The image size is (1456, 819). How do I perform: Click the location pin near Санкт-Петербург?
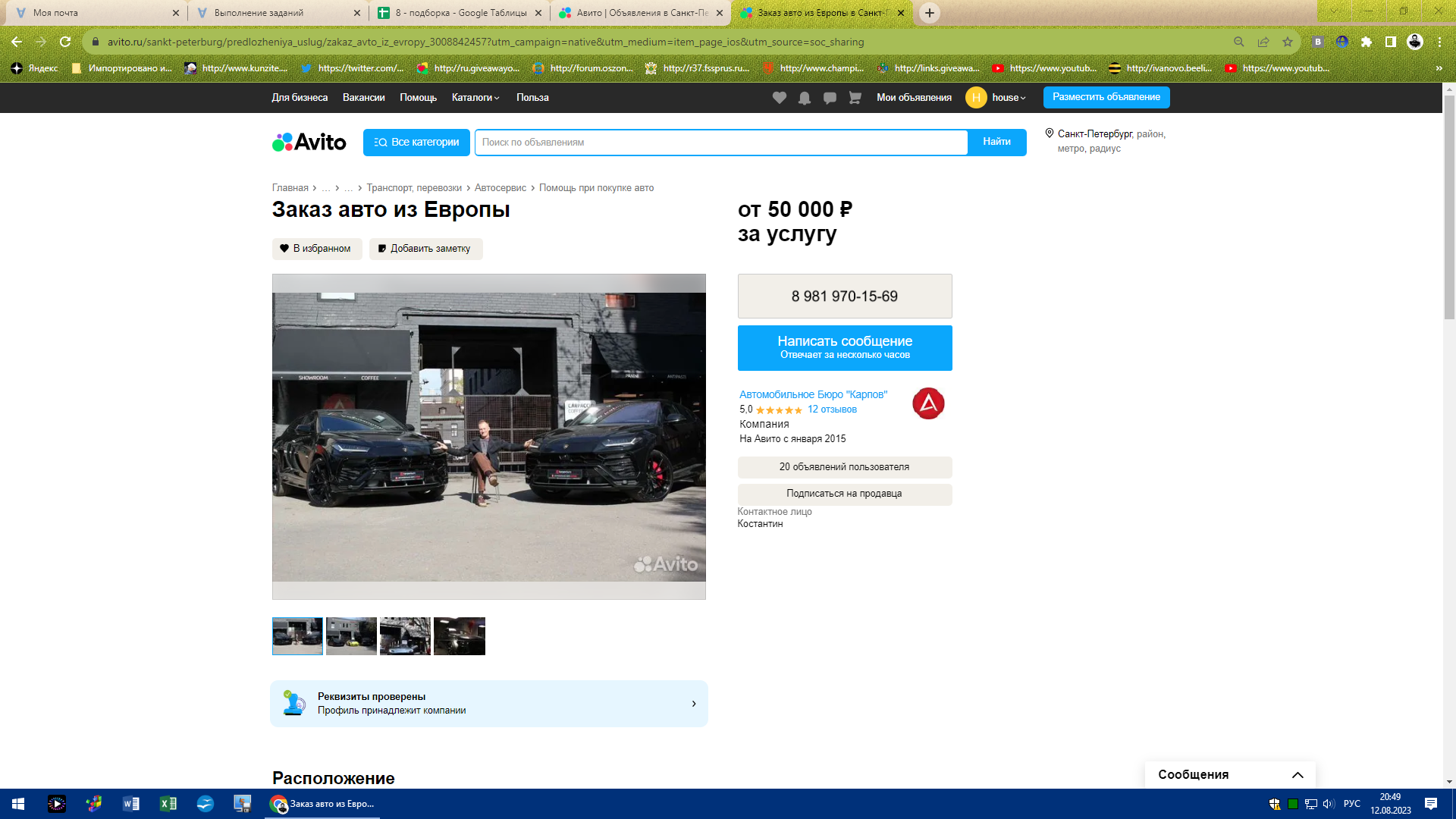[x=1049, y=133]
